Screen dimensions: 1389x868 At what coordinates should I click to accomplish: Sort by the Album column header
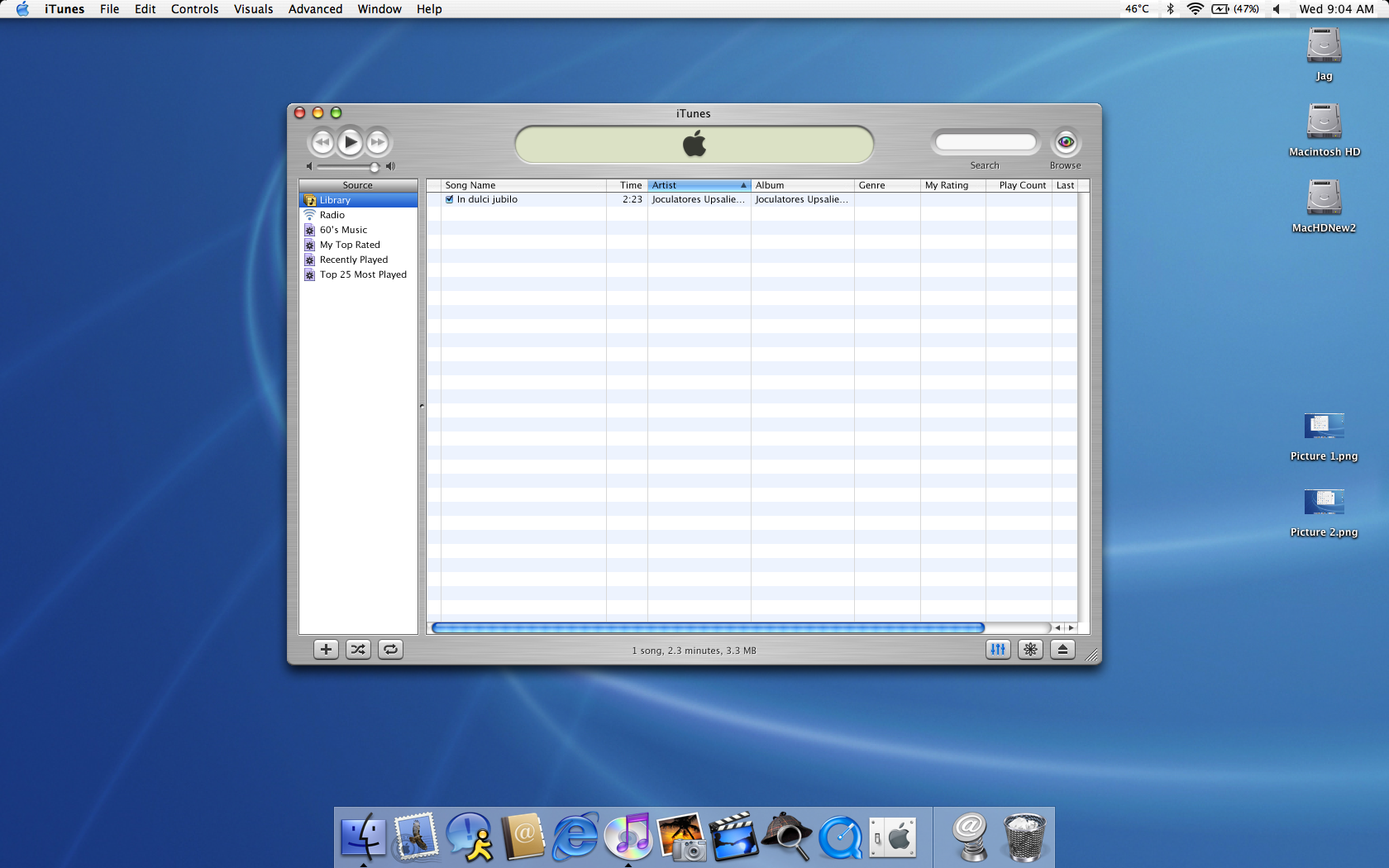tap(803, 185)
